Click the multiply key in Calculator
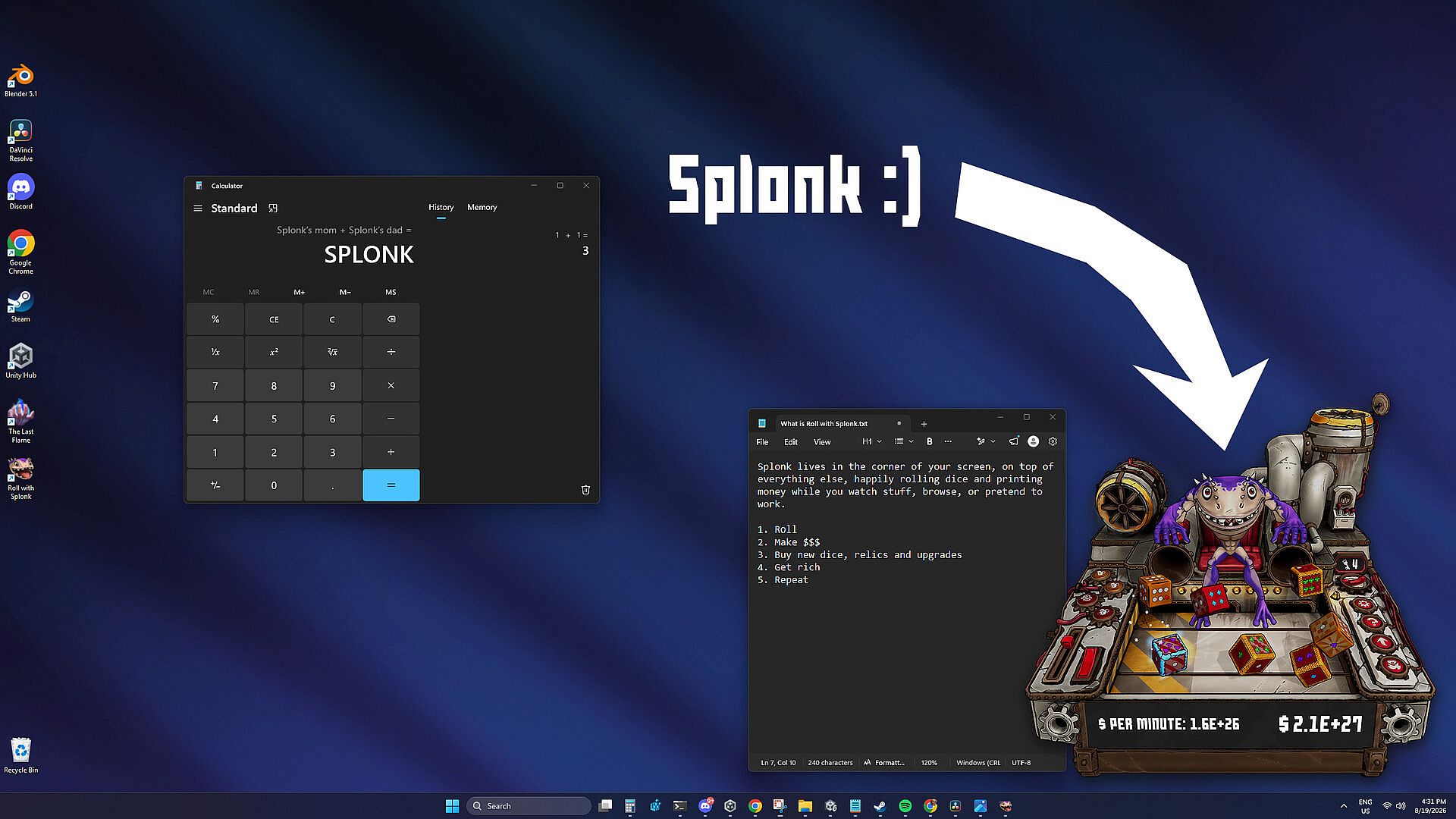 tap(391, 386)
